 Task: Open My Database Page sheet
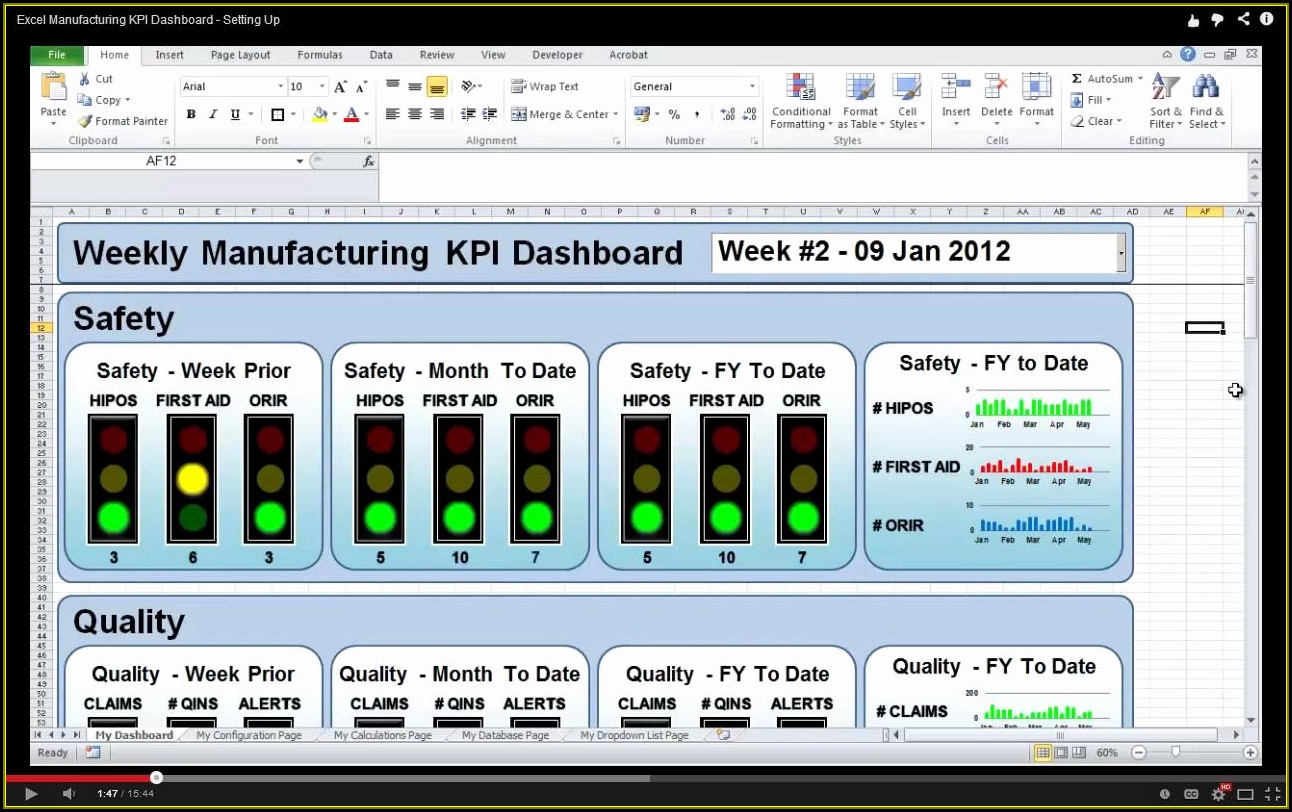(505, 735)
